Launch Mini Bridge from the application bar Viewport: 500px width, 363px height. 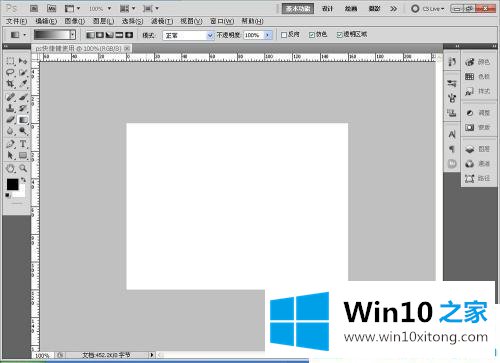pos(51,8)
